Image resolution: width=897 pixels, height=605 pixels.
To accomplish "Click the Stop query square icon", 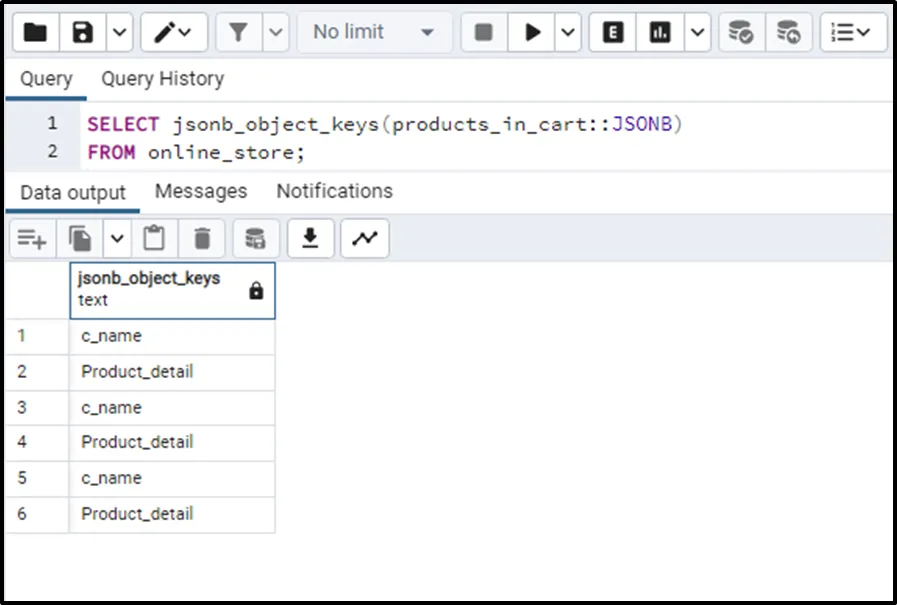I will (x=484, y=33).
